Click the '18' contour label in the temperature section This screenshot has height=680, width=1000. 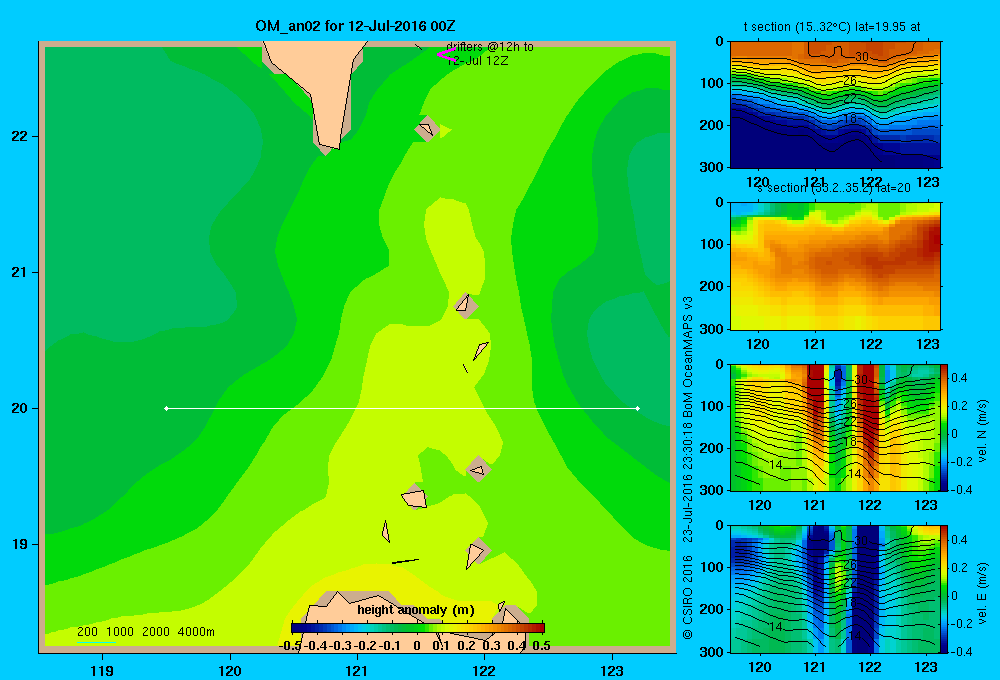click(x=849, y=119)
